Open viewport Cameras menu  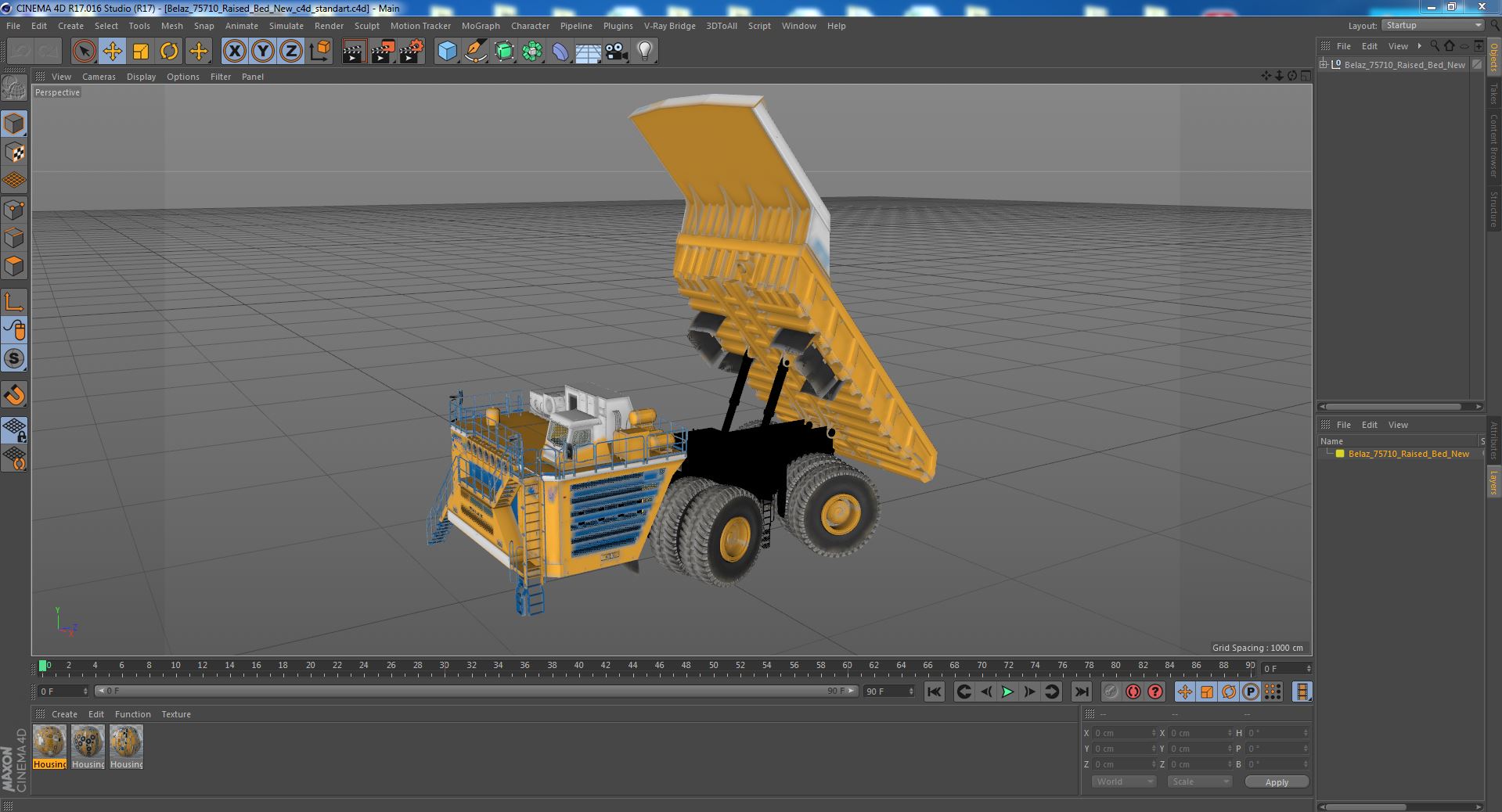[99, 77]
